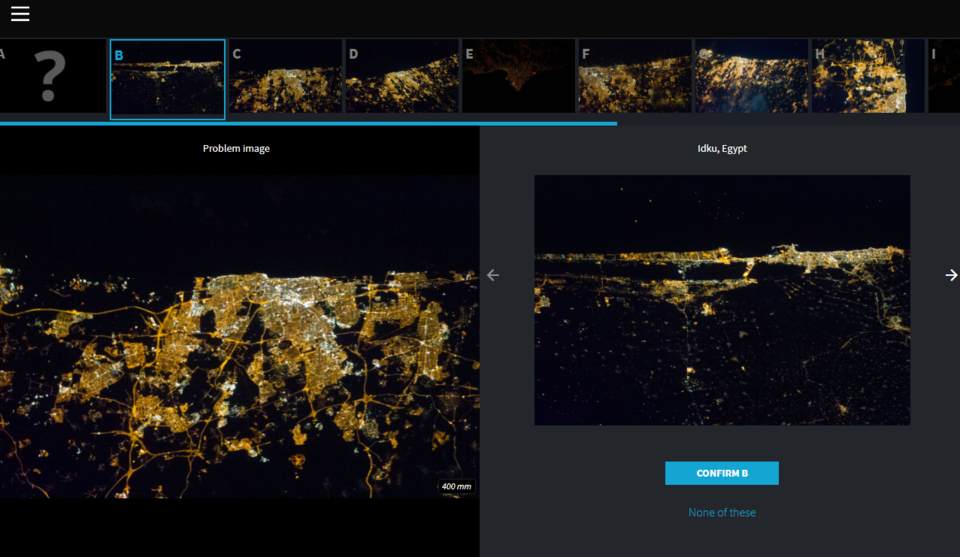Select candidate thumbnail E
Image resolution: width=960 pixels, height=557 pixels.
tap(518, 76)
